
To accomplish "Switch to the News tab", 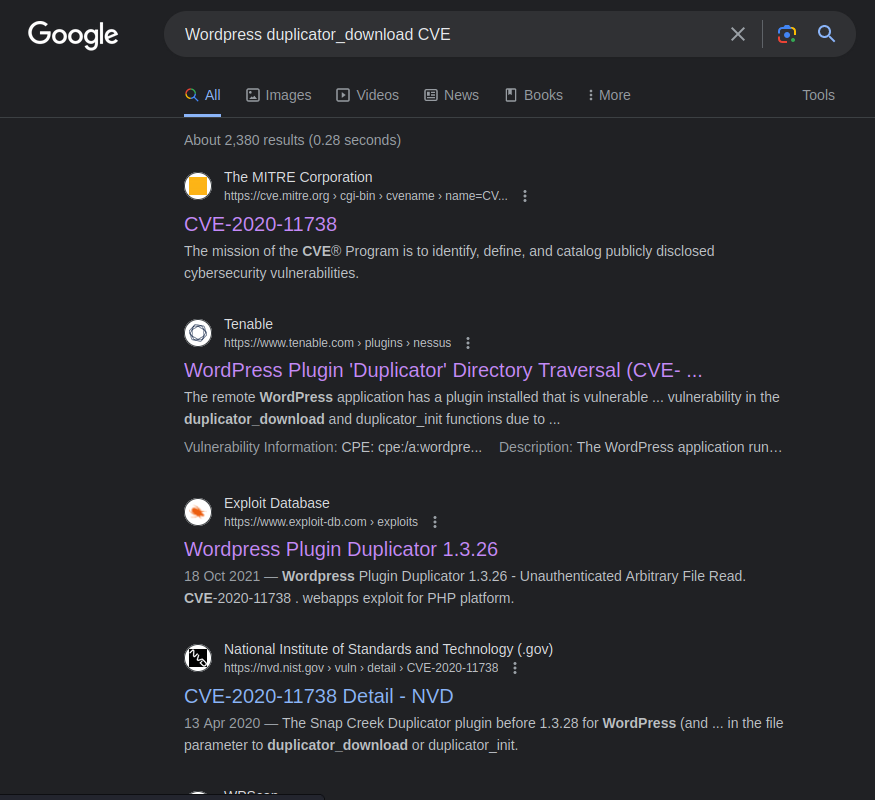I will [x=451, y=95].
